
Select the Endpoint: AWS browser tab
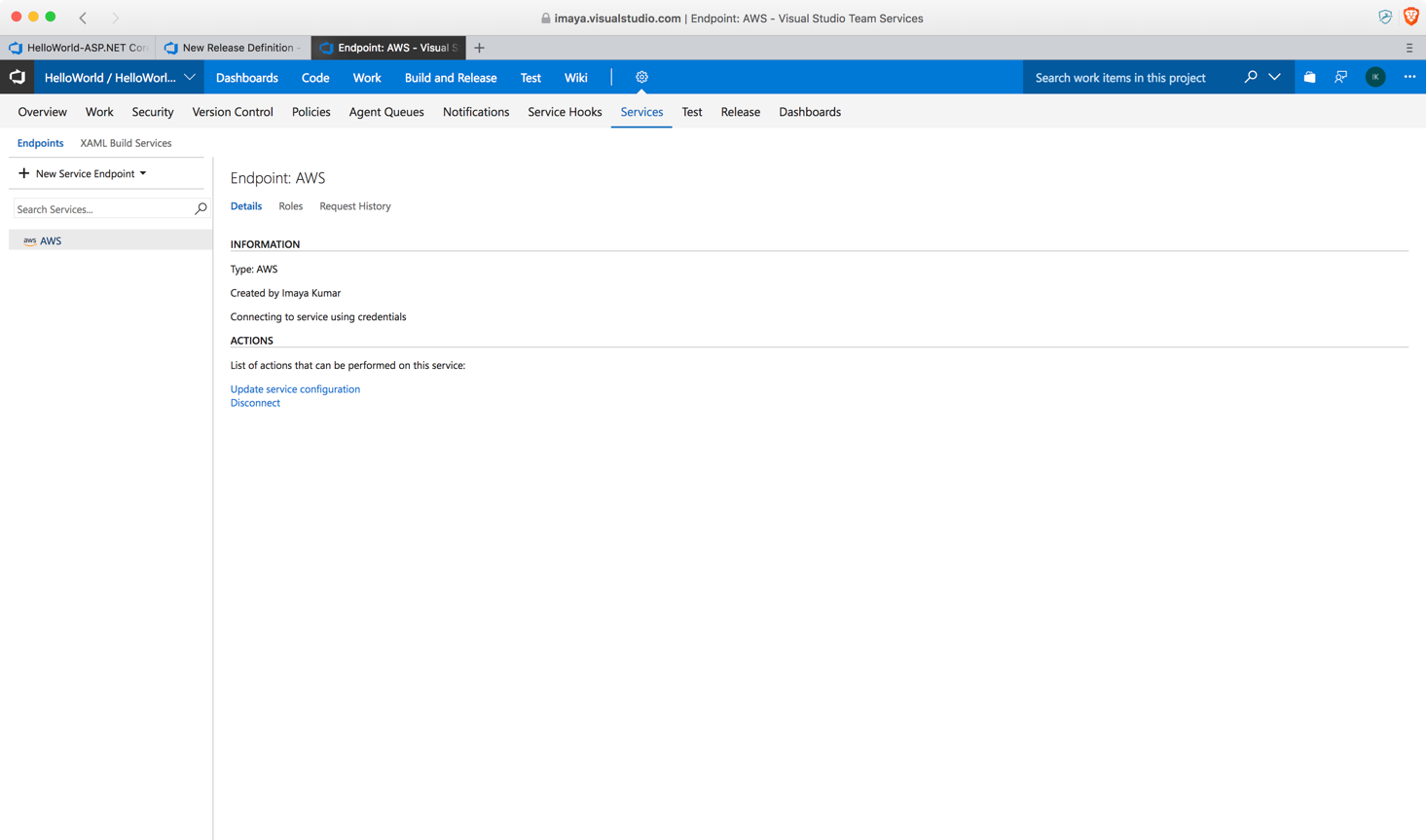388,48
